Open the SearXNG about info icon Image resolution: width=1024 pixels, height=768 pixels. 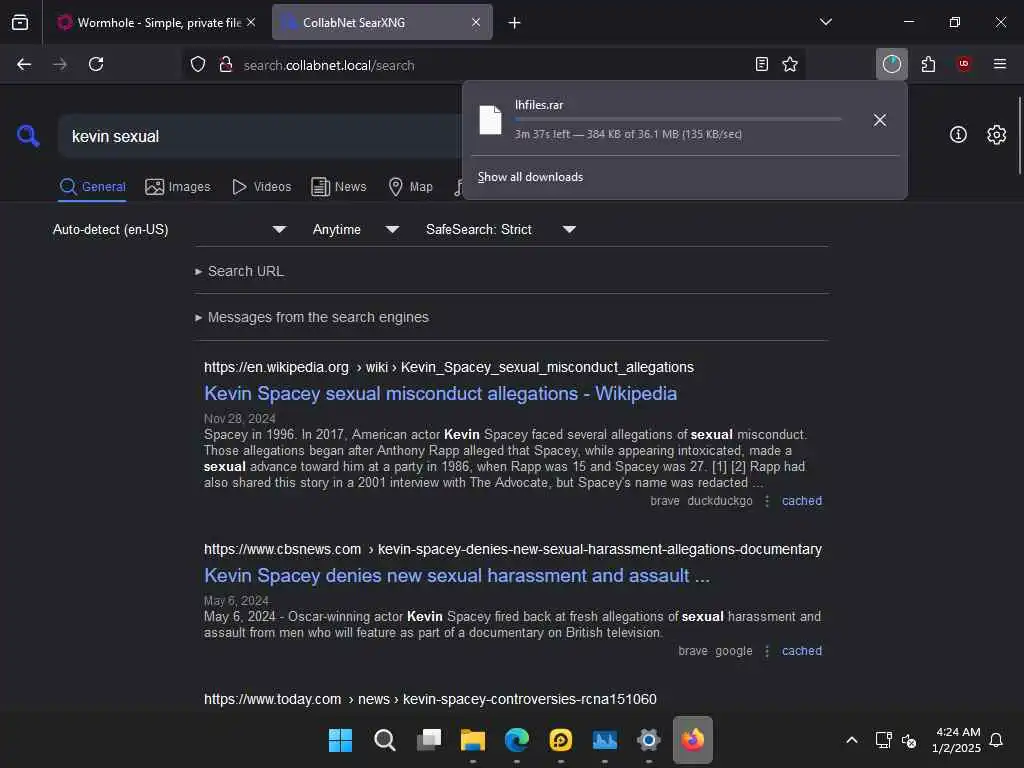958,135
